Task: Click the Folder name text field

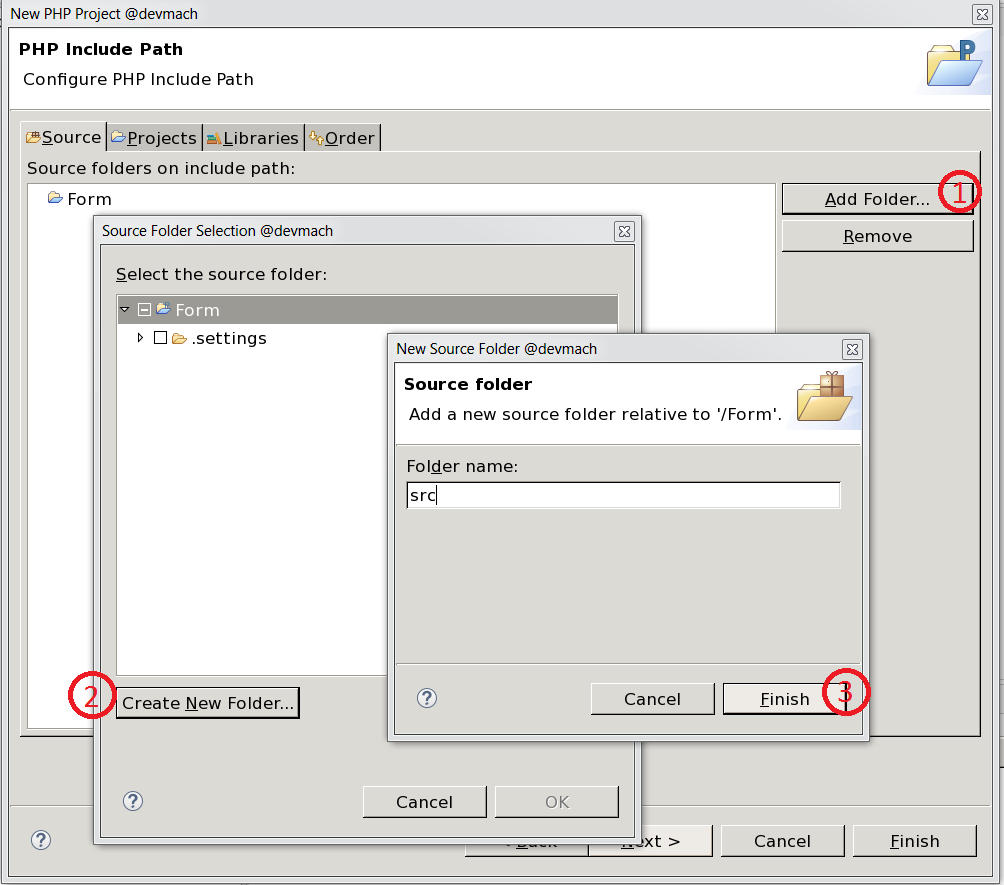Action: coord(623,496)
